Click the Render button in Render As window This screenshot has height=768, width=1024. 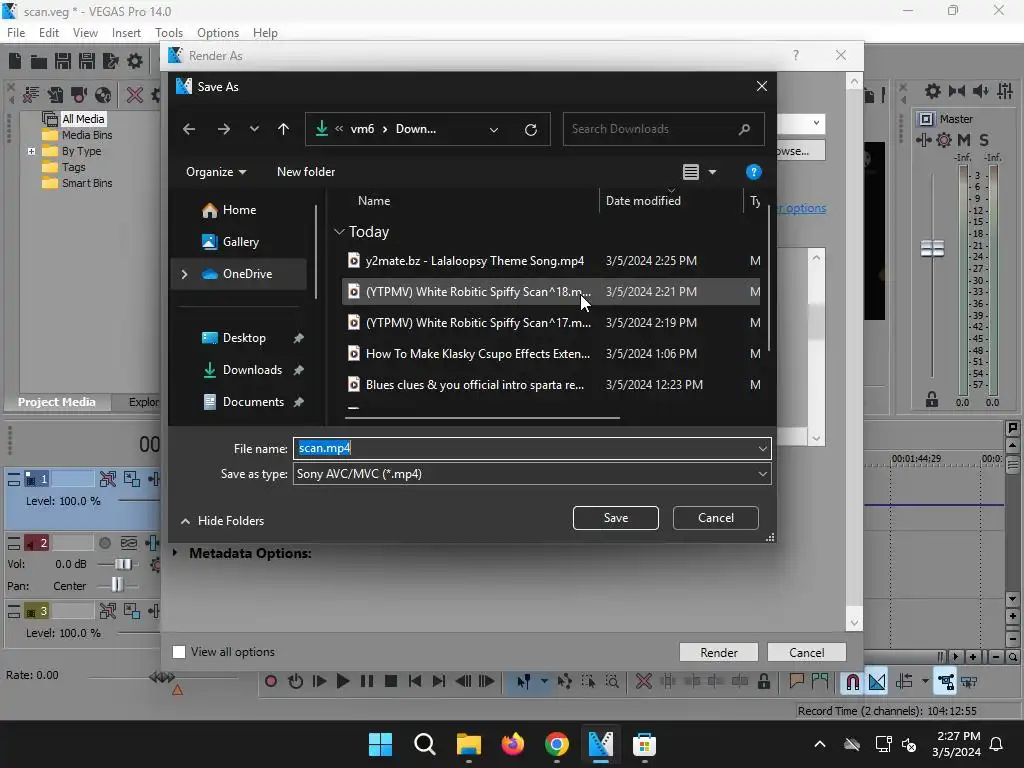[x=718, y=652]
